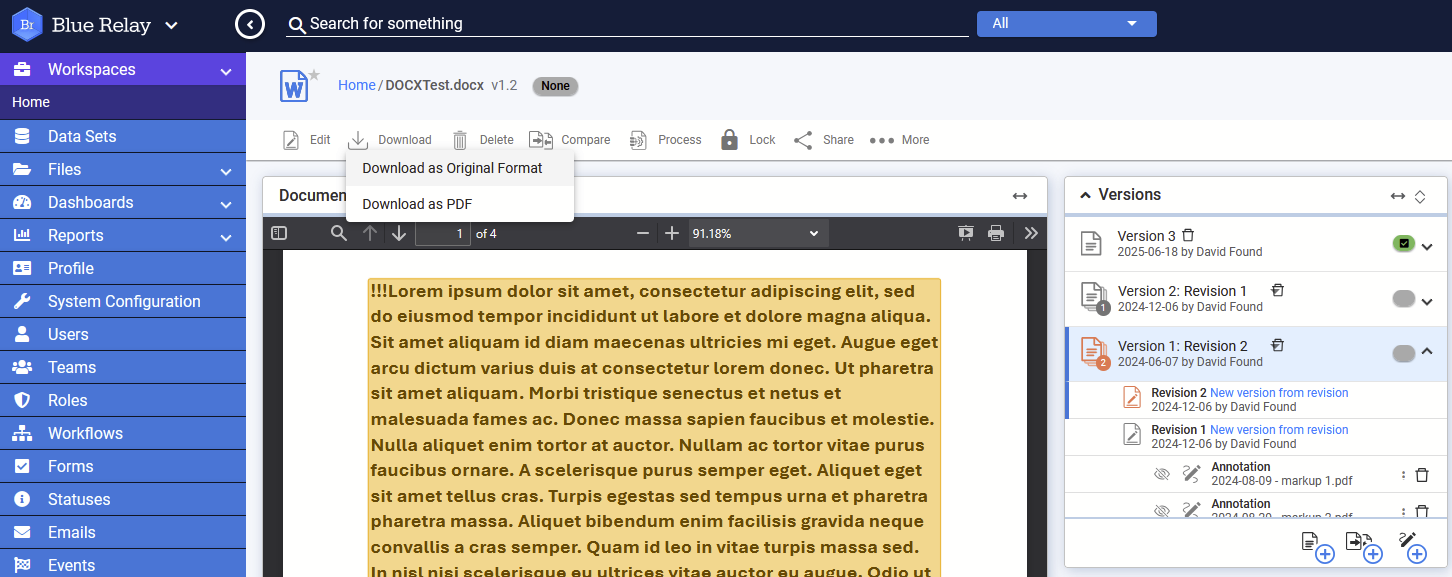Delete the markup 1.pdf annotation
This screenshot has height=577, width=1452.
[x=1422, y=475]
